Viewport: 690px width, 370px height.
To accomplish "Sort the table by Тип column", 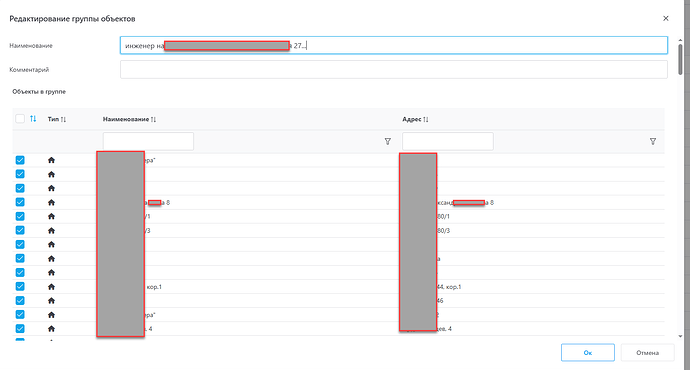I will [x=57, y=119].
